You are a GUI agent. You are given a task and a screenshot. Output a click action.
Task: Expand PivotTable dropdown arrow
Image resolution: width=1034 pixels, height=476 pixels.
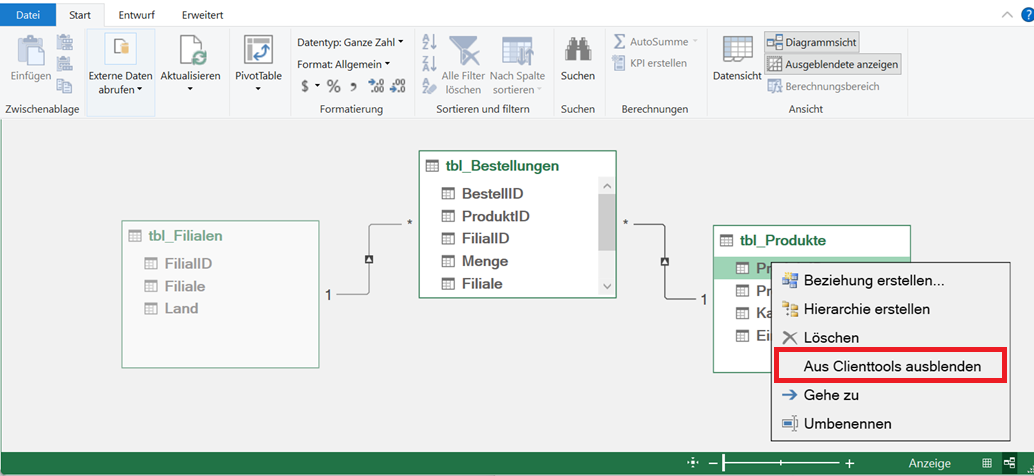point(258,88)
